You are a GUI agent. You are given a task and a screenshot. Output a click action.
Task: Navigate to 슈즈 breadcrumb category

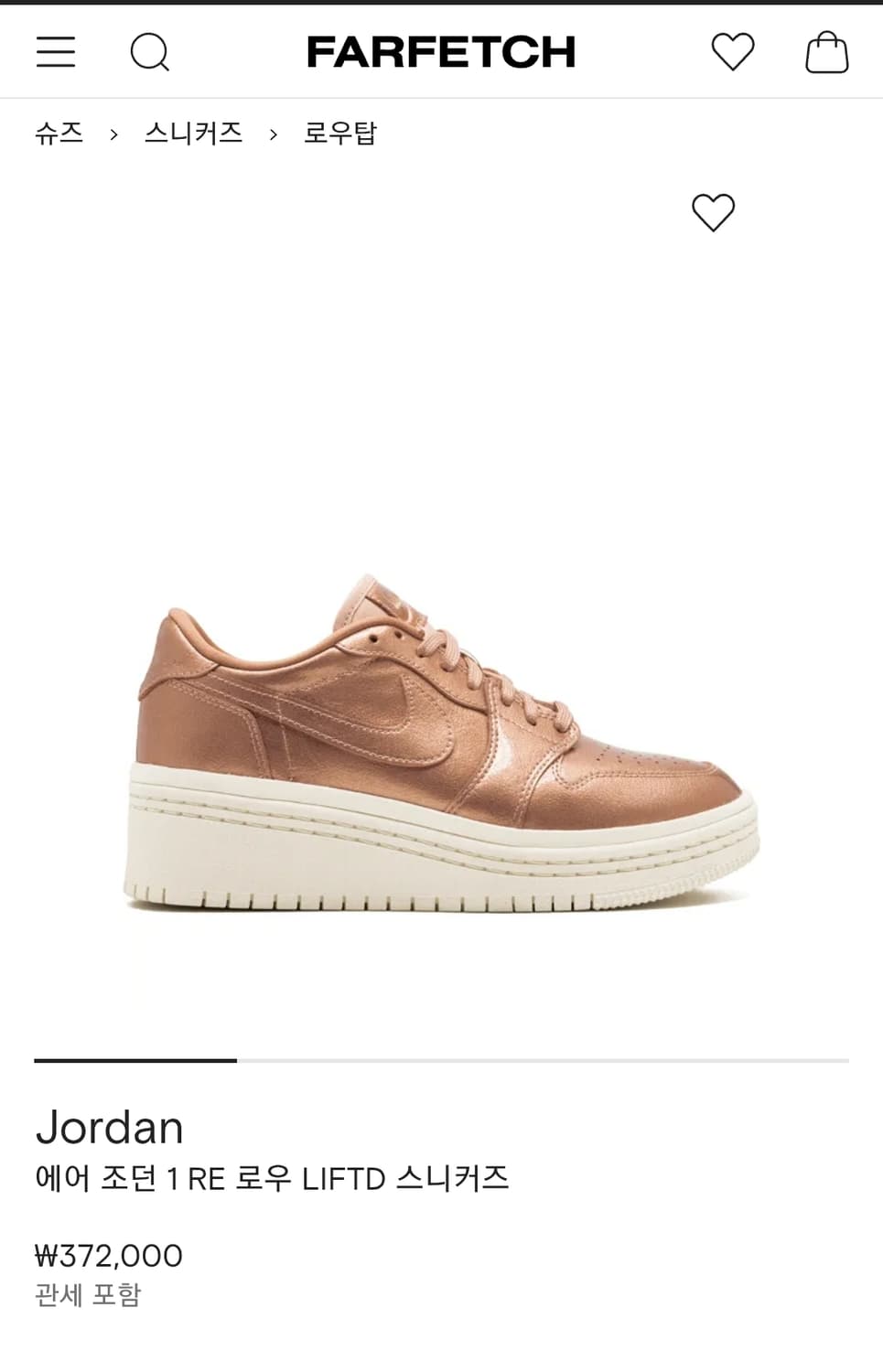click(x=59, y=134)
